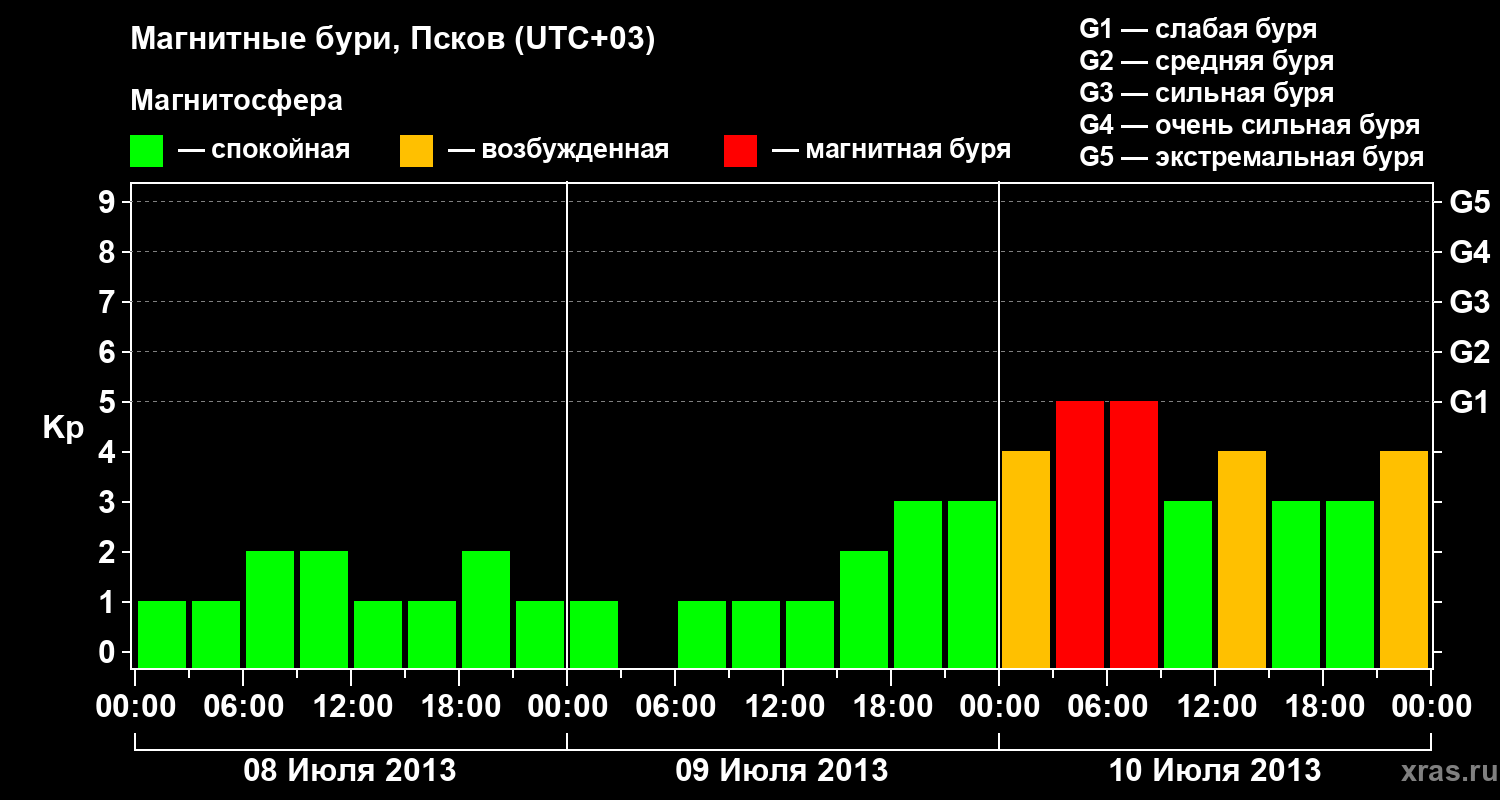Viewport: 1500px width, 800px height.
Task: Click the 'Kp' axis label
Action: tap(63, 428)
